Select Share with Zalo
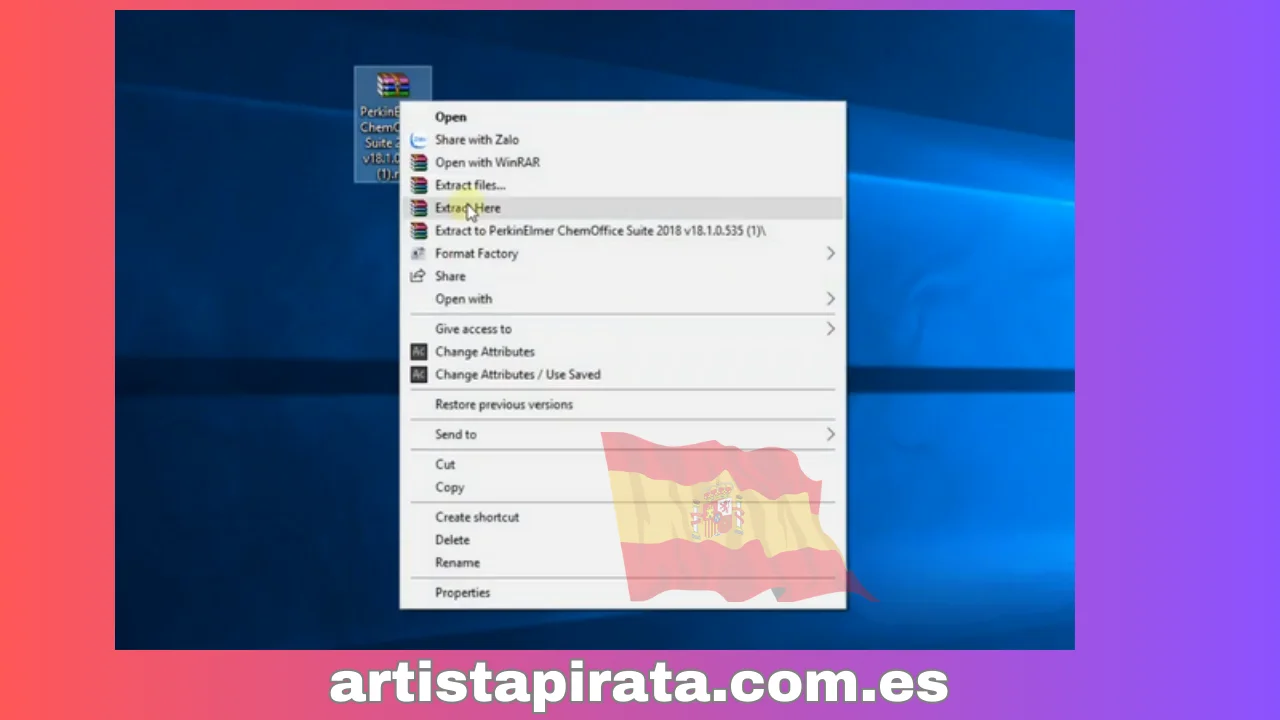Image resolution: width=1280 pixels, height=720 pixels. click(622, 140)
